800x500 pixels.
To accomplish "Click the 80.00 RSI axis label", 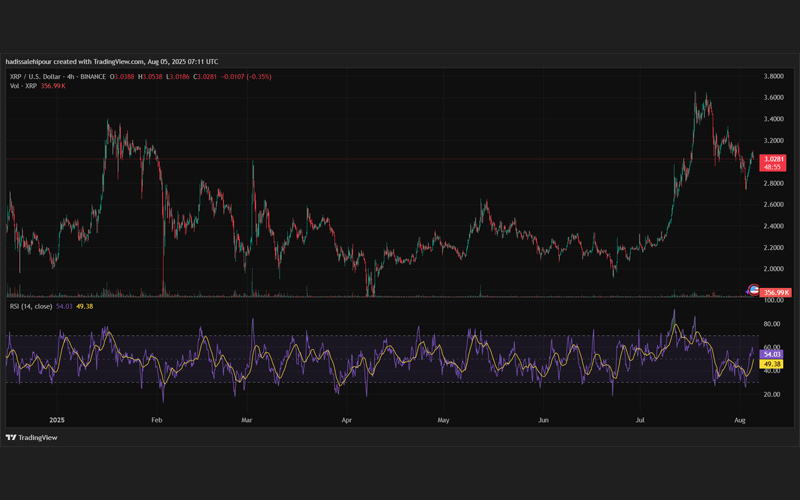I will pos(772,324).
